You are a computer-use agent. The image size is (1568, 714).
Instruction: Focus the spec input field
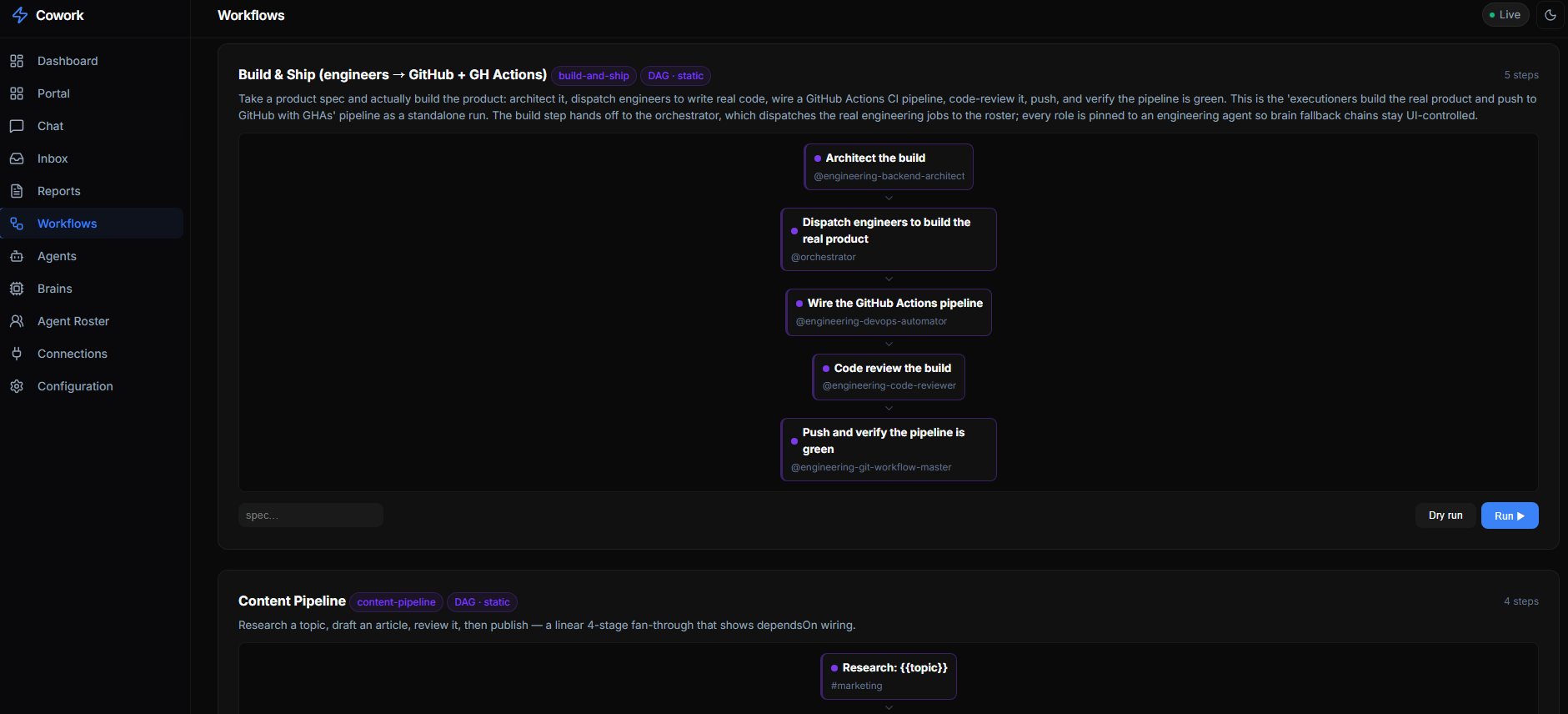tap(311, 515)
